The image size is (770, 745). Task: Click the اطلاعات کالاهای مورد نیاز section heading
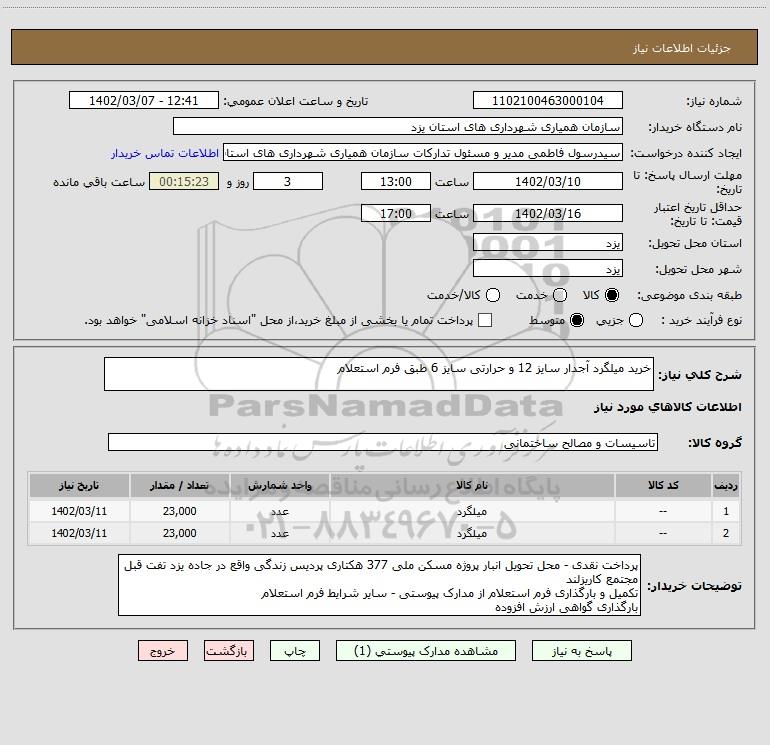click(667, 407)
